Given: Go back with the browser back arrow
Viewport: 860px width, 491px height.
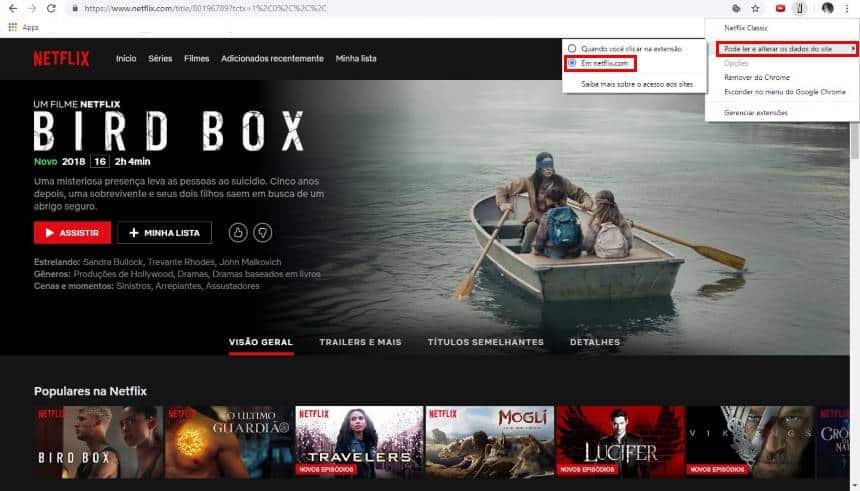Looking at the screenshot, I should click(x=13, y=8).
